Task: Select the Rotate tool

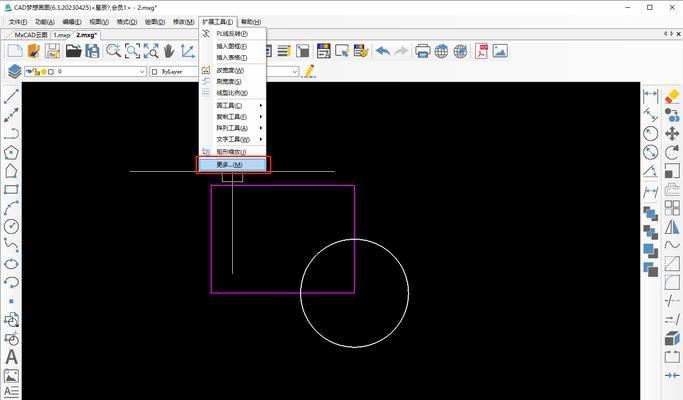Action: click(672, 152)
